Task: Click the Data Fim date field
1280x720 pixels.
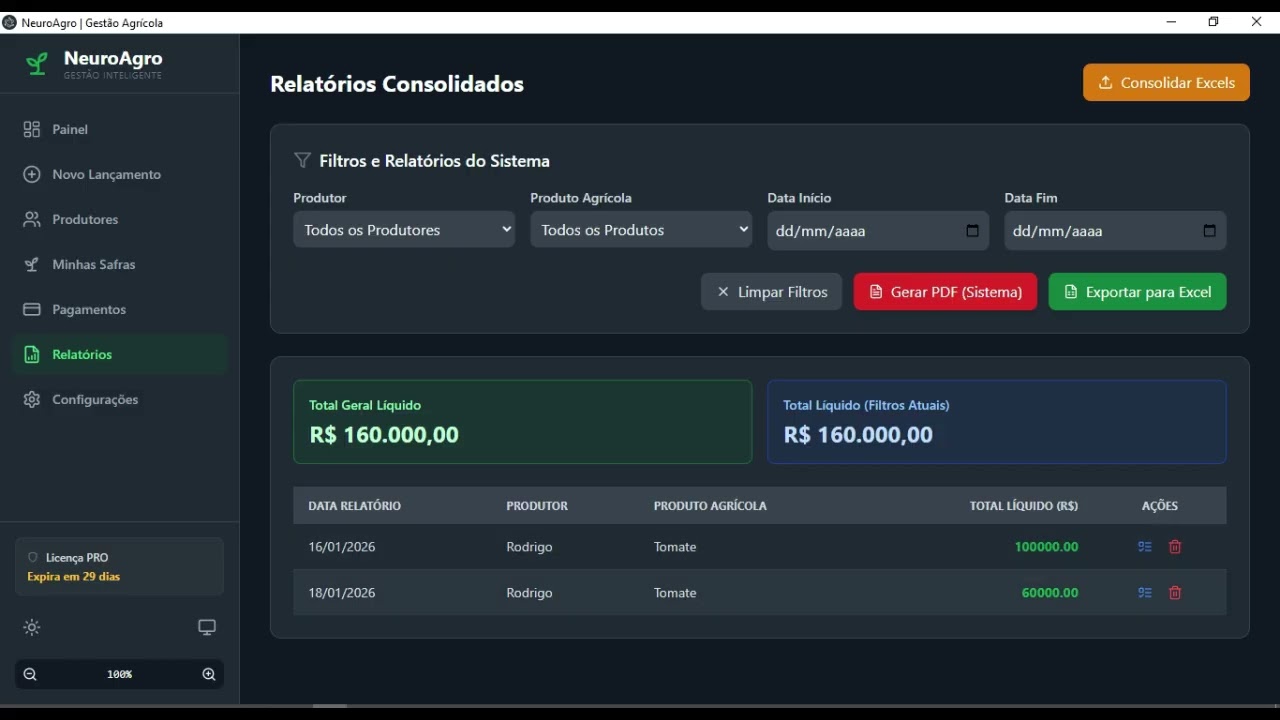Action: (1115, 231)
